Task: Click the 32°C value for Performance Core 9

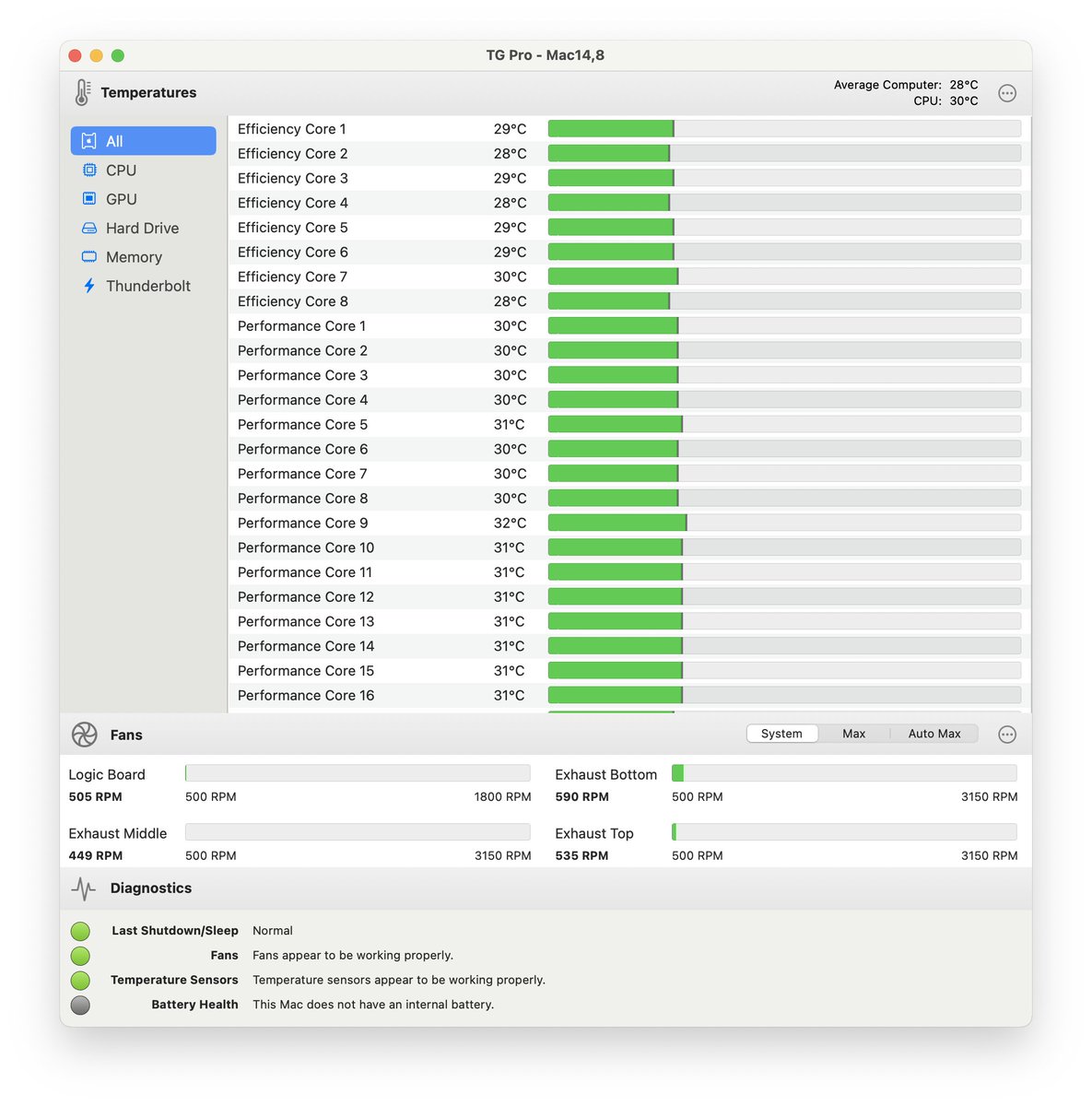Action: click(x=510, y=523)
